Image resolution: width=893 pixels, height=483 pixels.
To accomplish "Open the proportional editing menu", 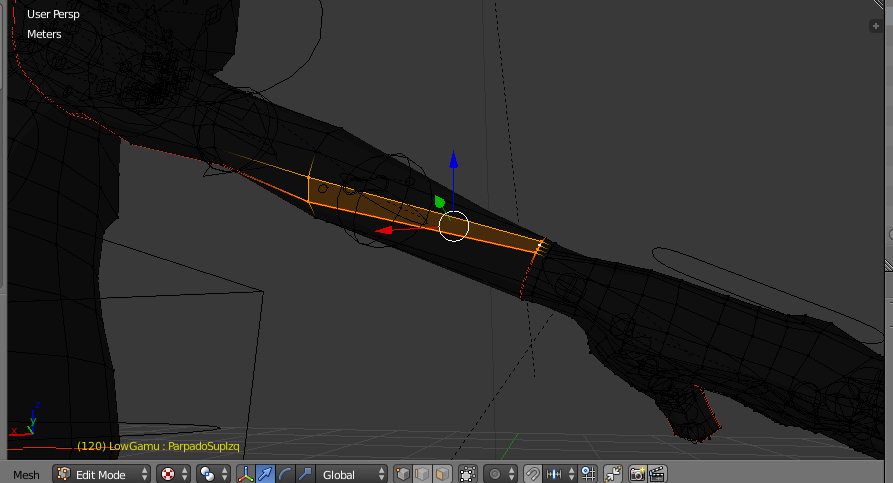I will coord(500,474).
